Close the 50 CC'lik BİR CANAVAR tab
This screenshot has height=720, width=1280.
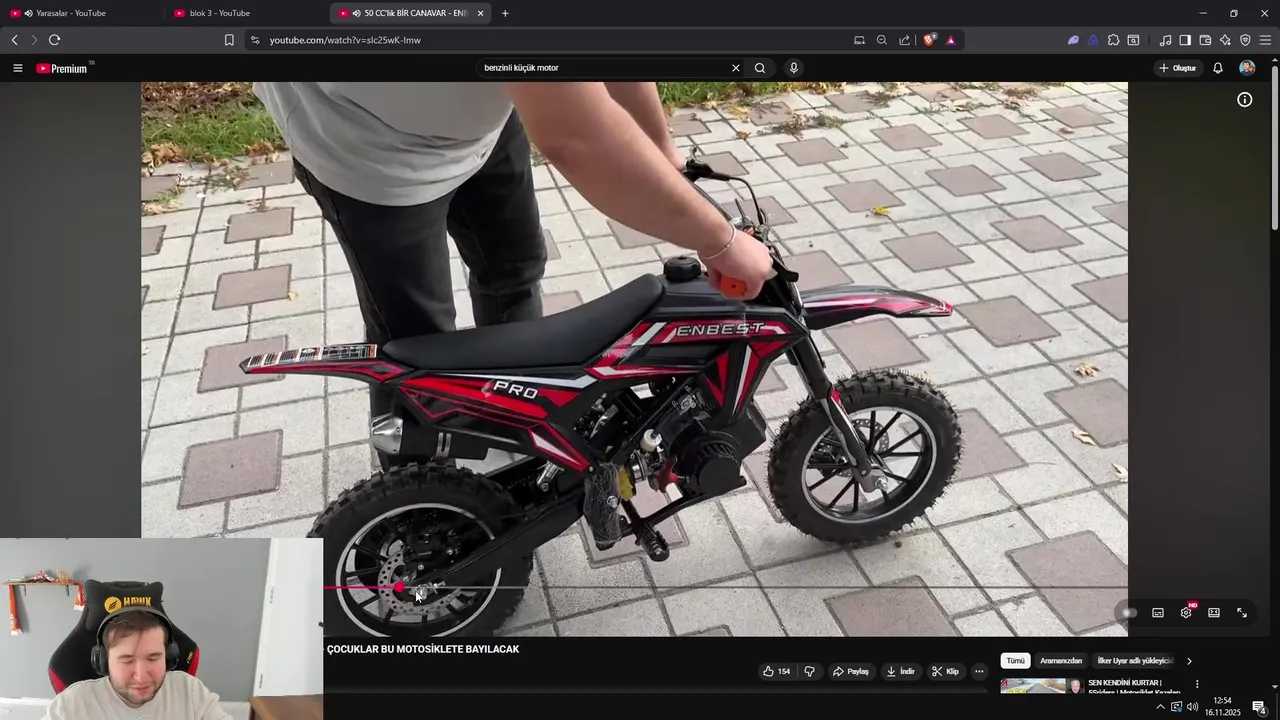point(481,13)
